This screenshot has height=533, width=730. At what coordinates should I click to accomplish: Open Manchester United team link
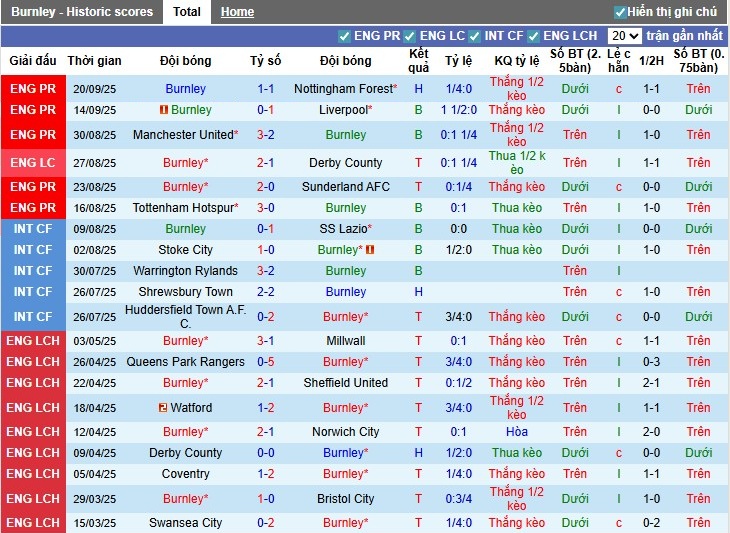pyautogui.click(x=185, y=135)
